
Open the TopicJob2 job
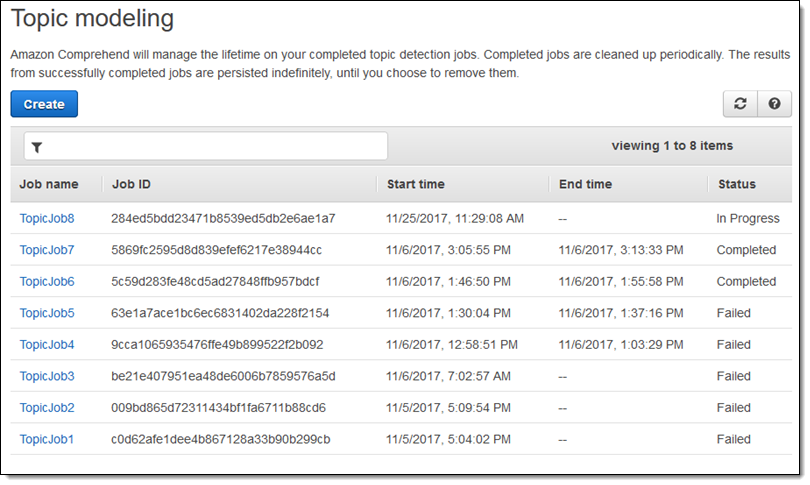tap(47, 408)
